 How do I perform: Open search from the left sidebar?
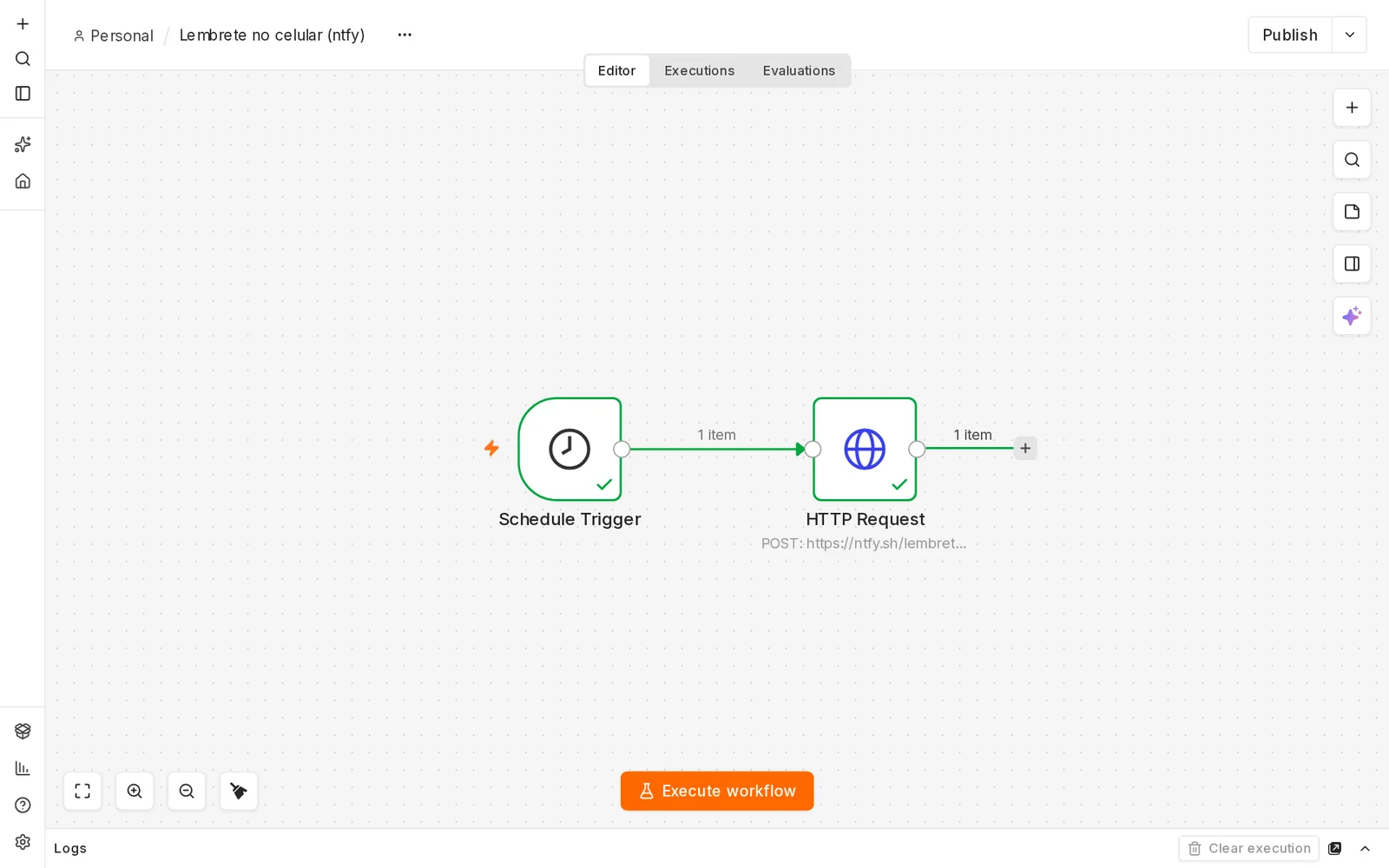click(x=23, y=59)
